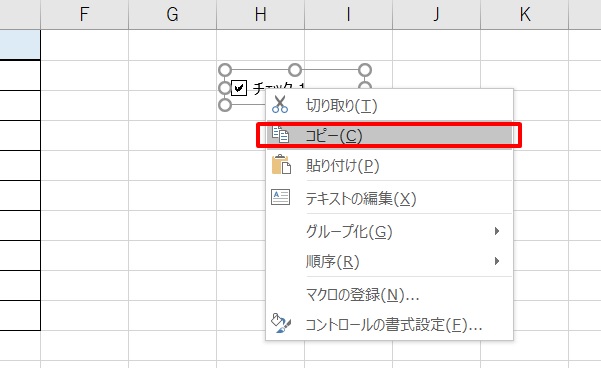Click the edit text icon
601x368 pixels.
(281, 197)
